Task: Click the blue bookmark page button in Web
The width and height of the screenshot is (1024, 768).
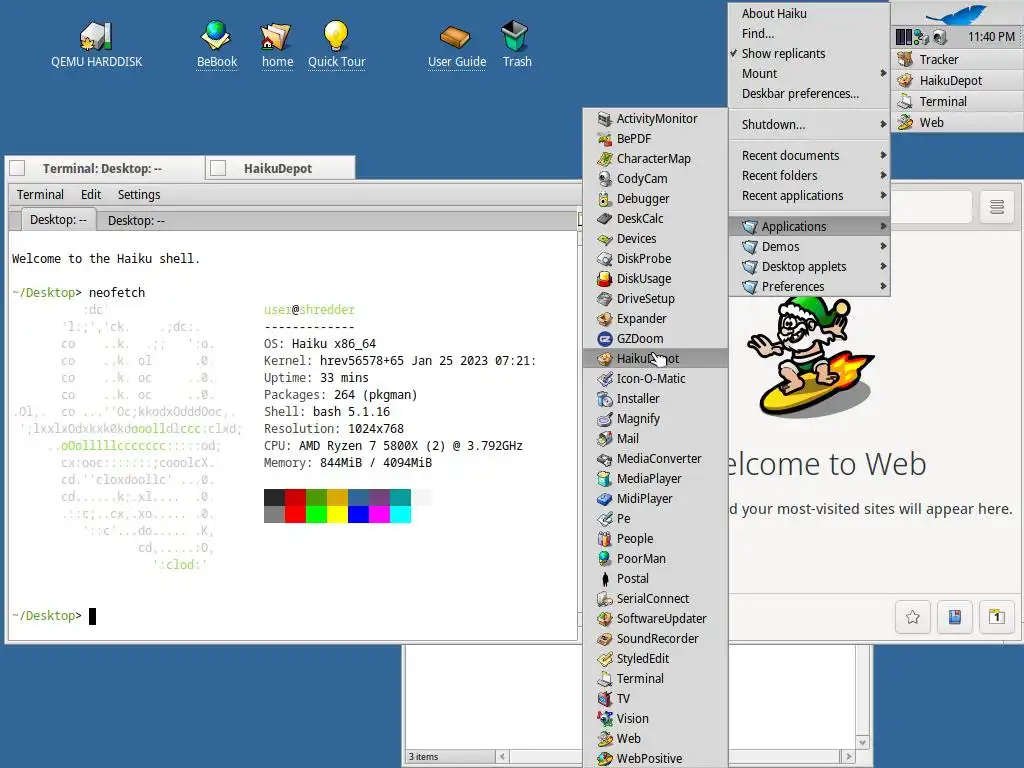Action: coord(954,616)
